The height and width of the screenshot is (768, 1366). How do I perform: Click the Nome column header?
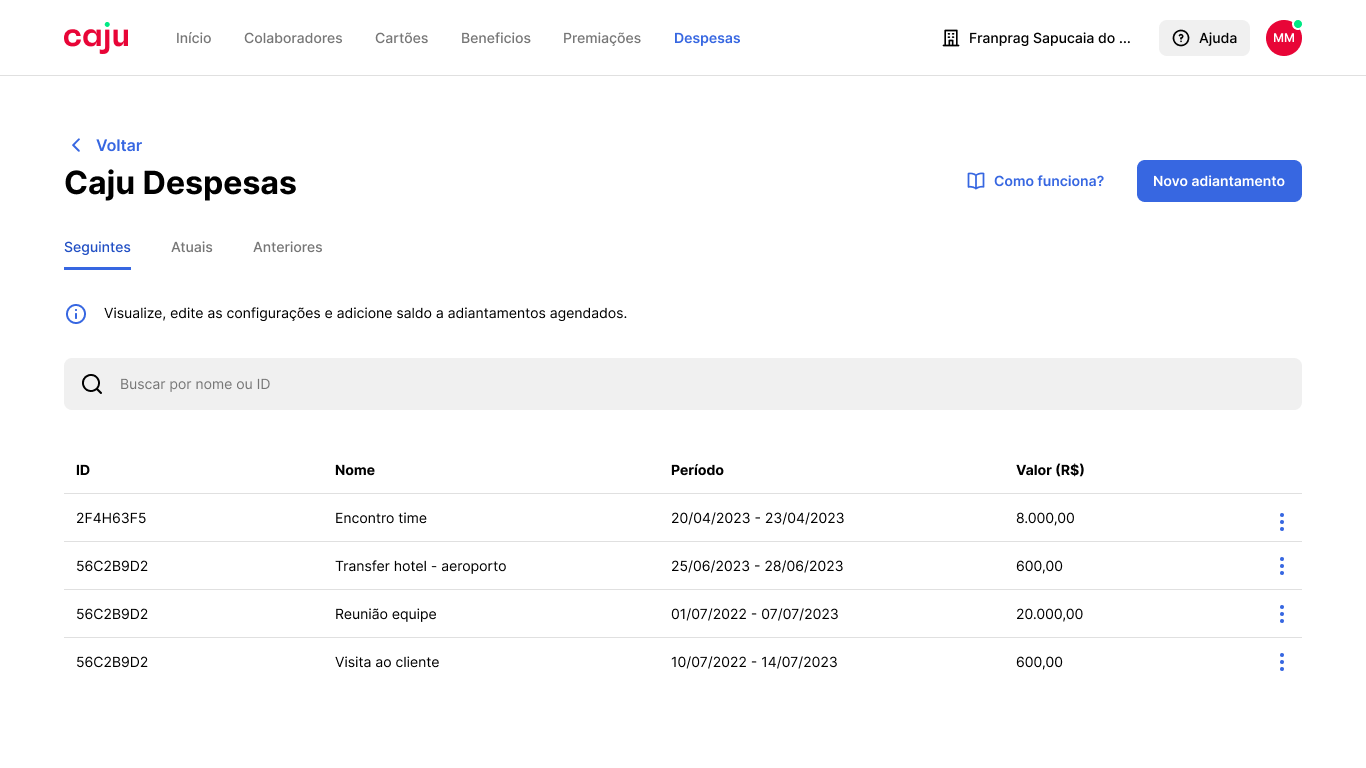coord(355,470)
